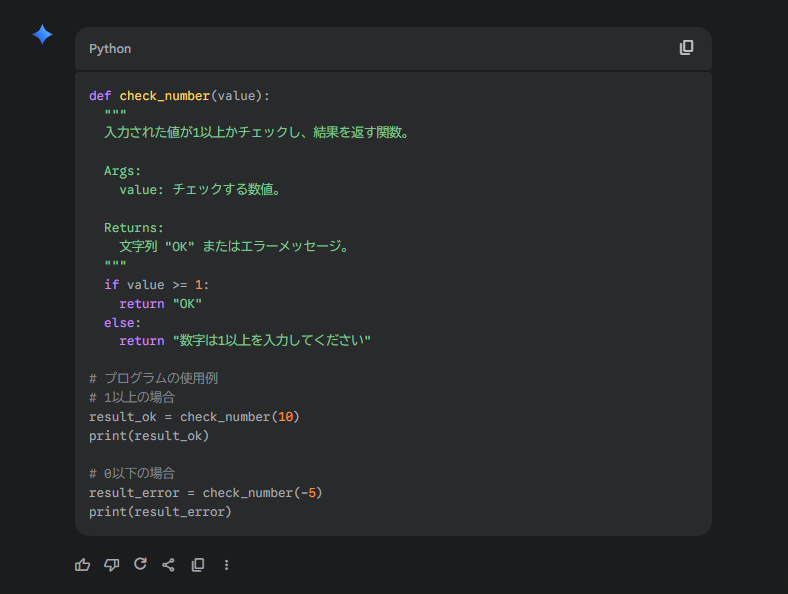Click the Japanese error message string
The height and width of the screenshot is (594, 788).
coord(272,341)
